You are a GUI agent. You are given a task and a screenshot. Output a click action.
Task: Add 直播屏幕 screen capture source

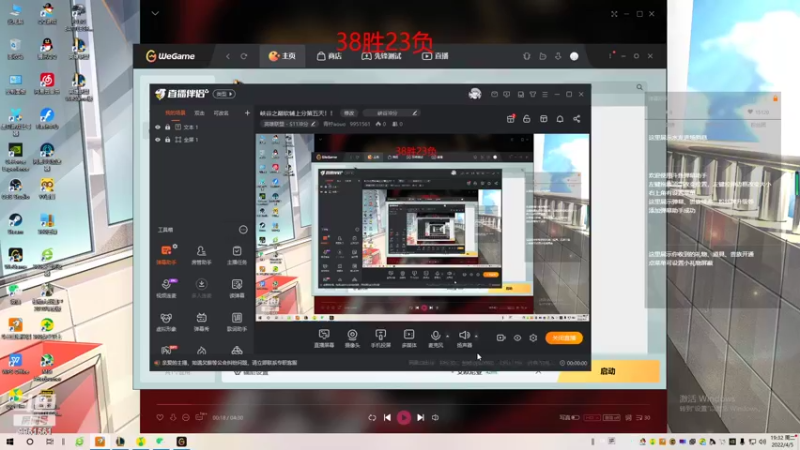click(324, 338)
